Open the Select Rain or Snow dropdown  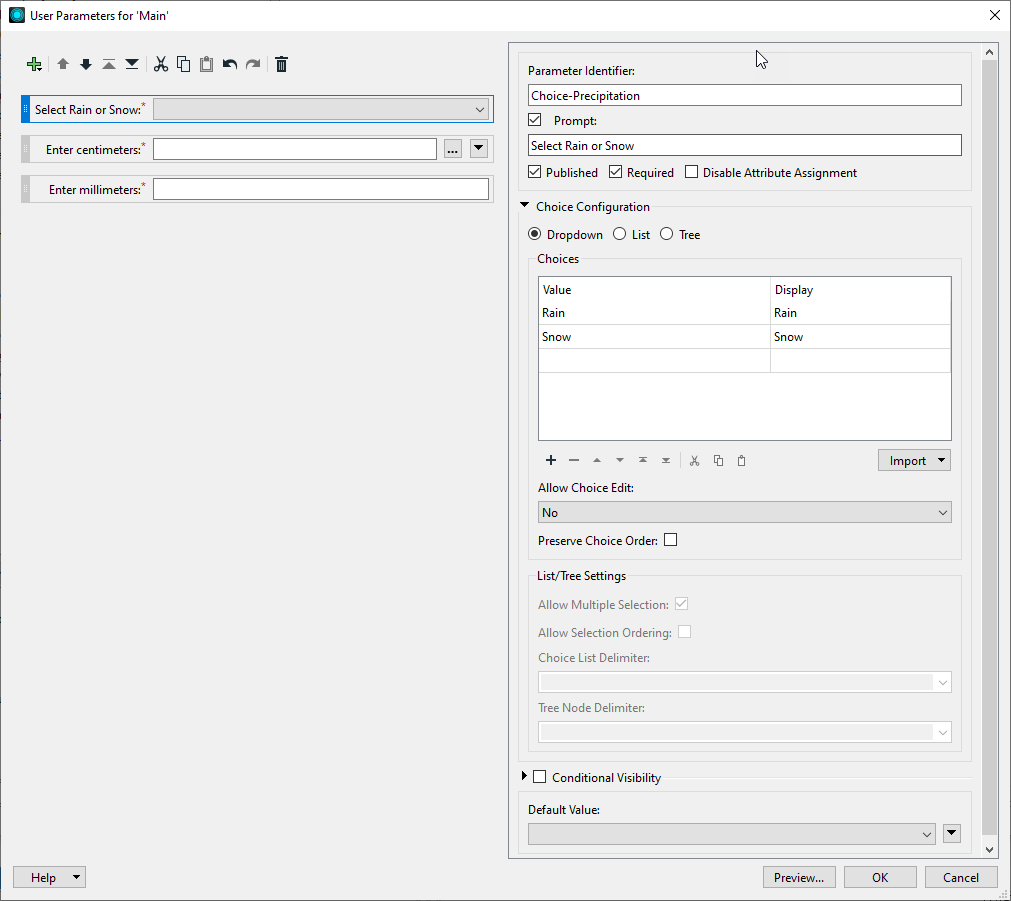320,110
